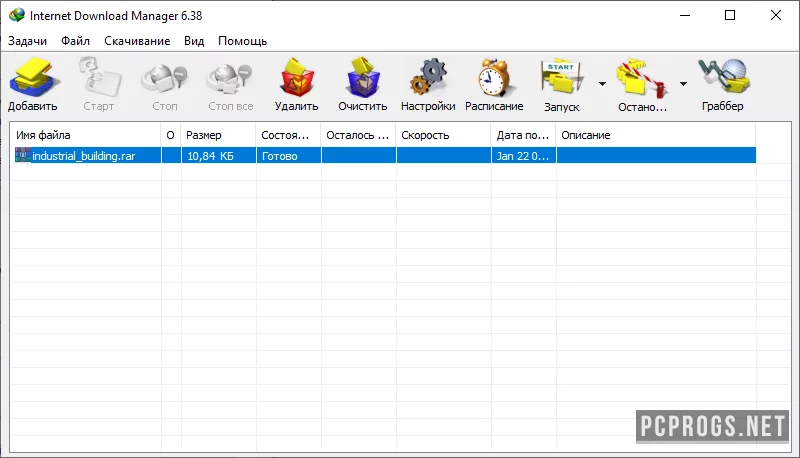Image resolution: width=800 pixels, height=458 pixels.
Task: Click the О column header
Action: 170,135
